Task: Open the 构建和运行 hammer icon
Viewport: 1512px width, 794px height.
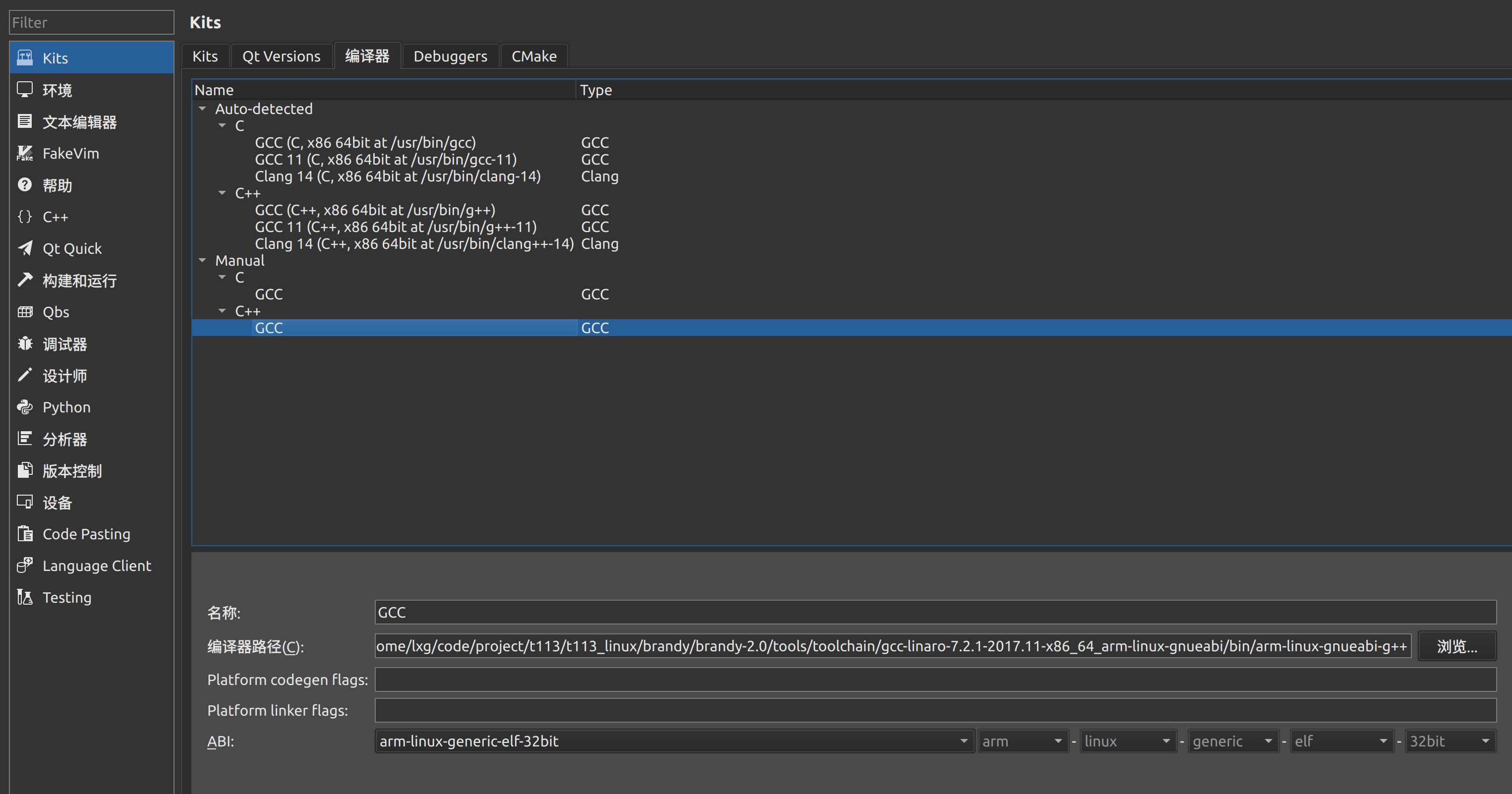Action: click(25, 280)
